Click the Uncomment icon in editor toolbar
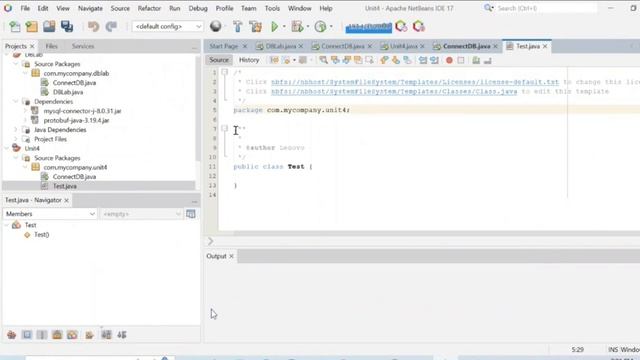 point(487,60)
